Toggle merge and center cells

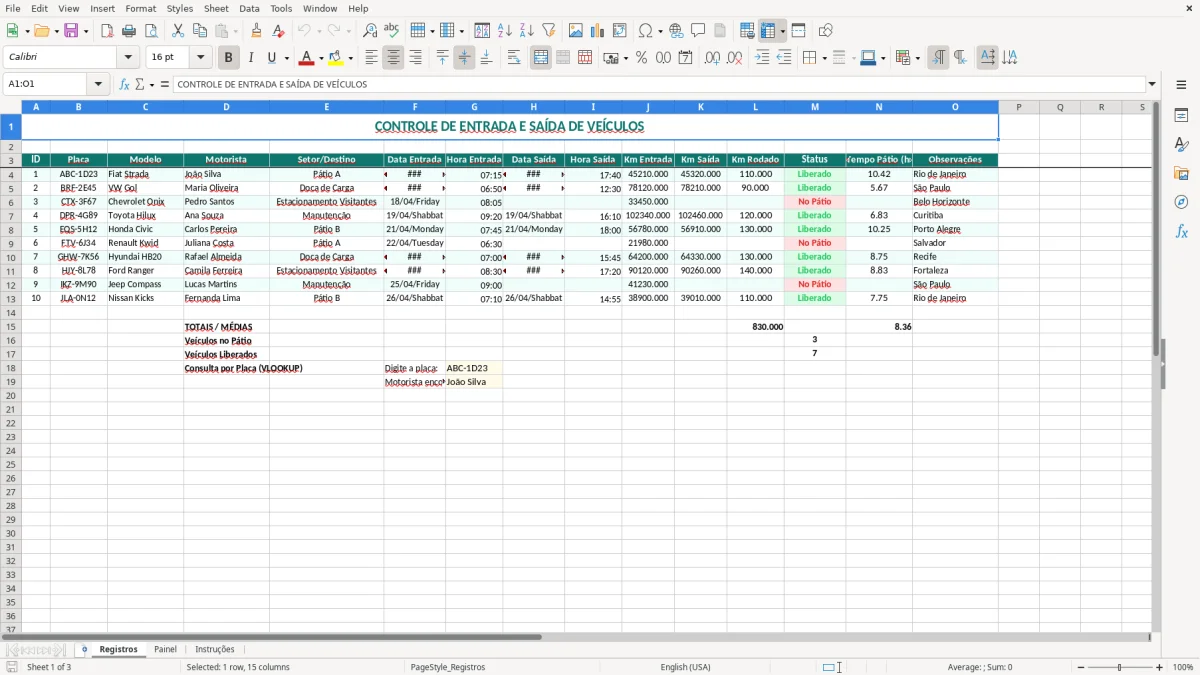coord(541,58)
